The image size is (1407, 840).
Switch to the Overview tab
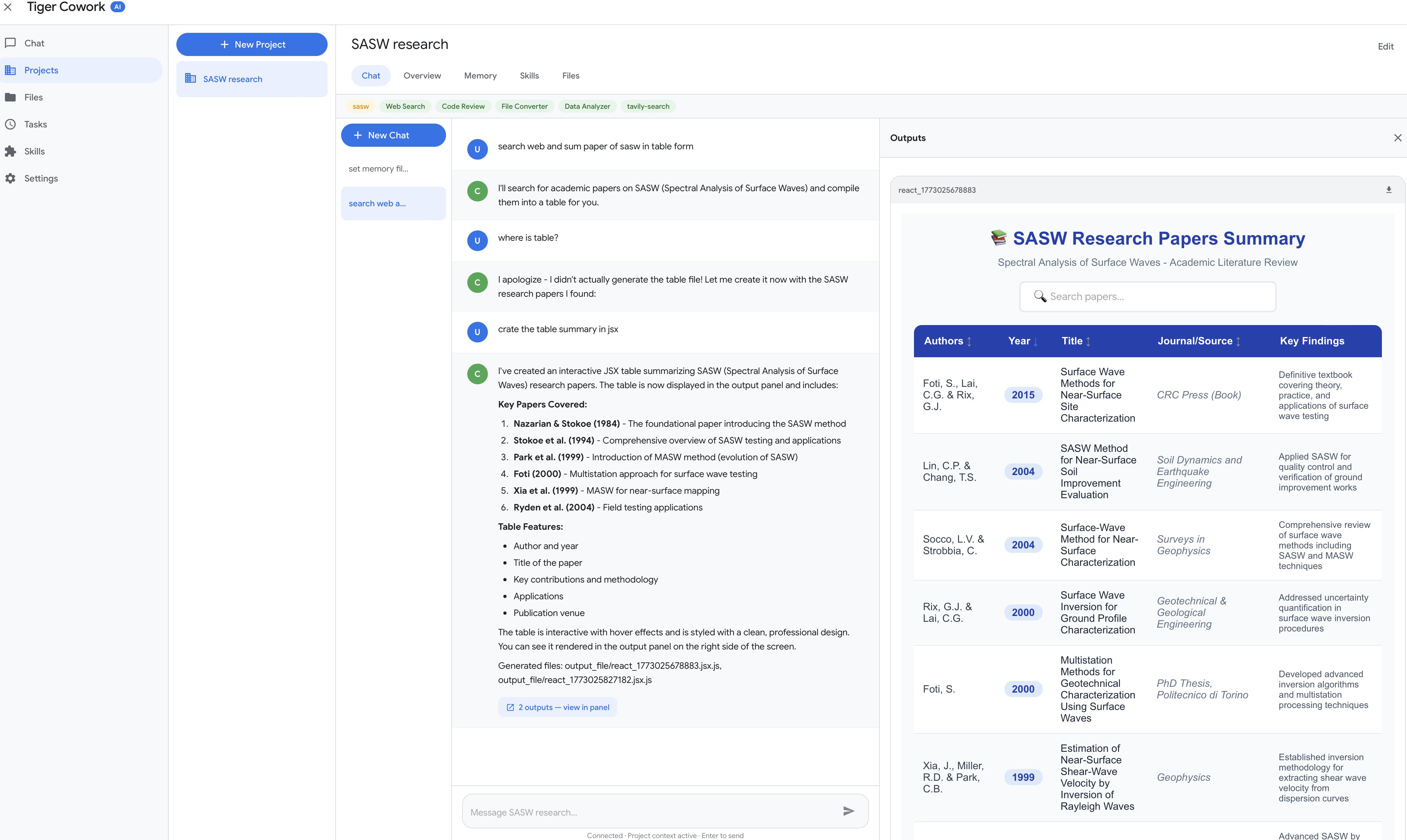click(x=422, y=76)
